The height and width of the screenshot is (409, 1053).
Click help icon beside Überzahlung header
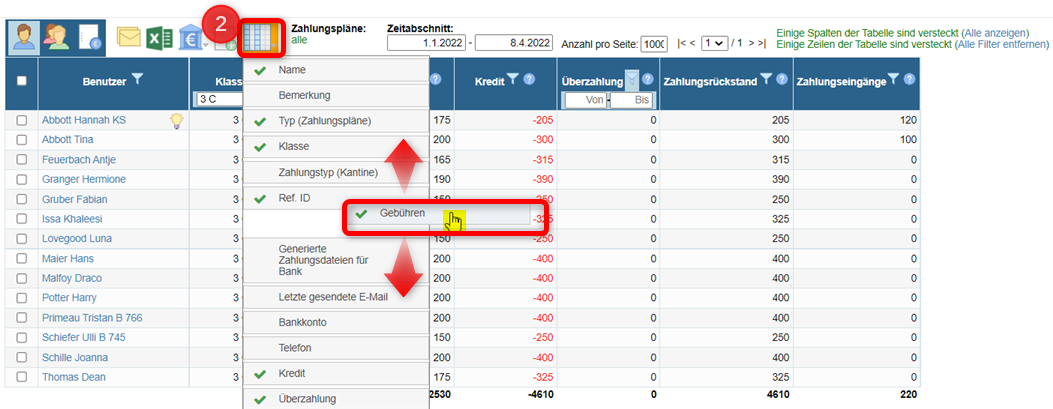click(647, 79)
